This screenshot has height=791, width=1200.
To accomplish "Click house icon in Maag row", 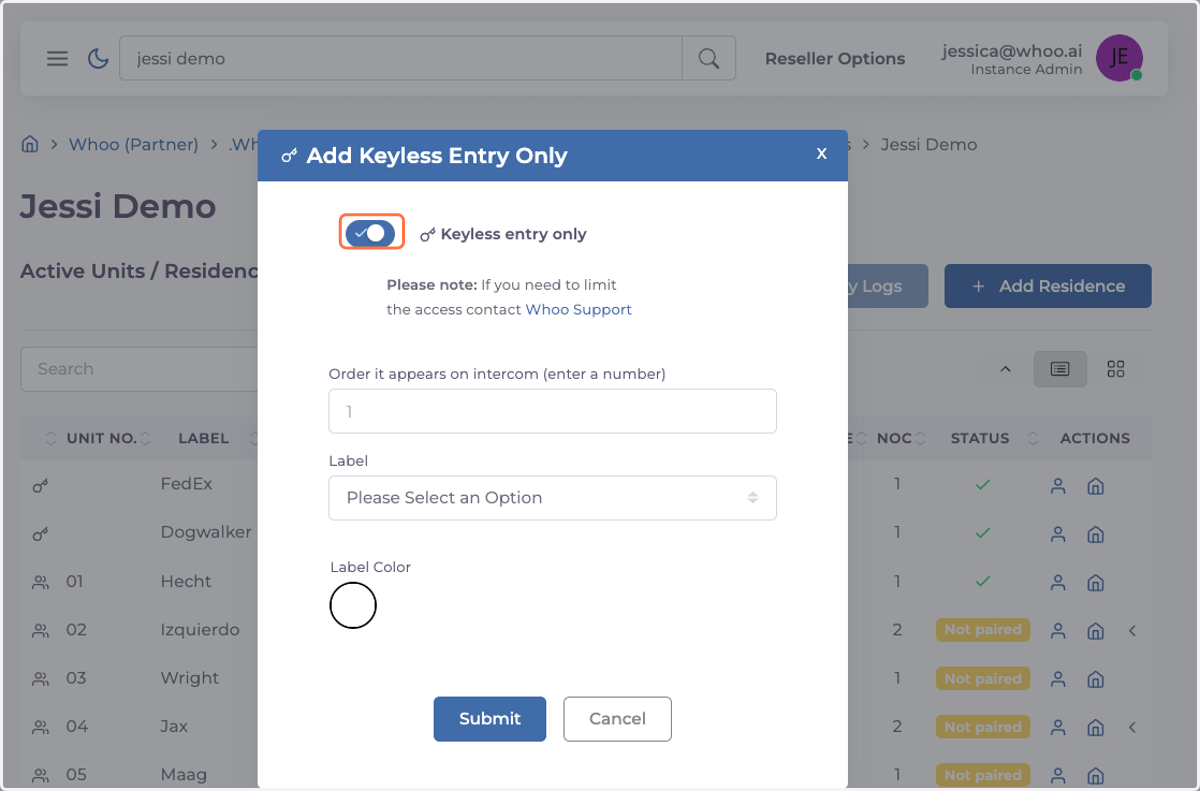I will tap(1095, 775).
